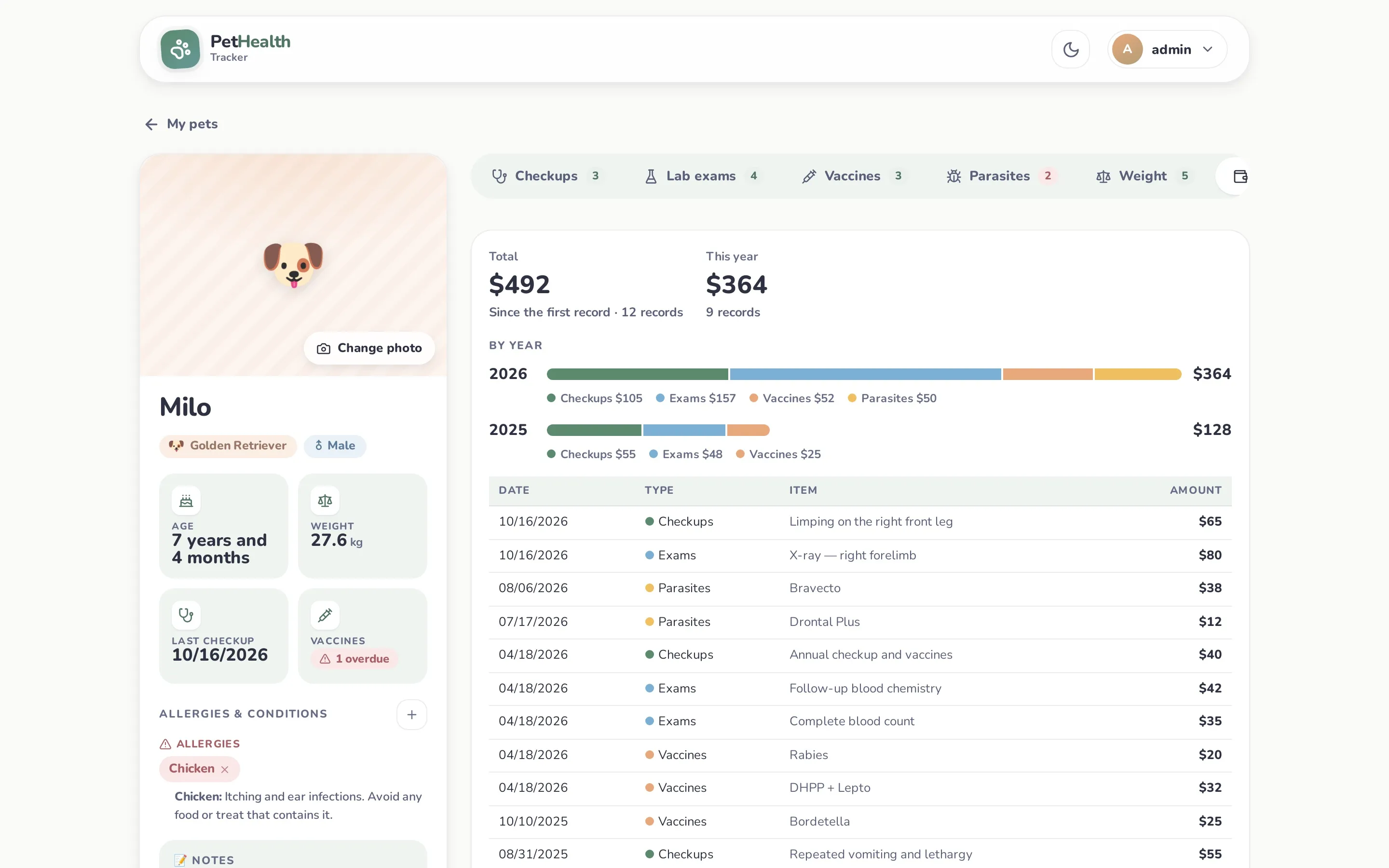Click Milo's dog emoji photo
Screen dimensions: 1389x868
293,265
